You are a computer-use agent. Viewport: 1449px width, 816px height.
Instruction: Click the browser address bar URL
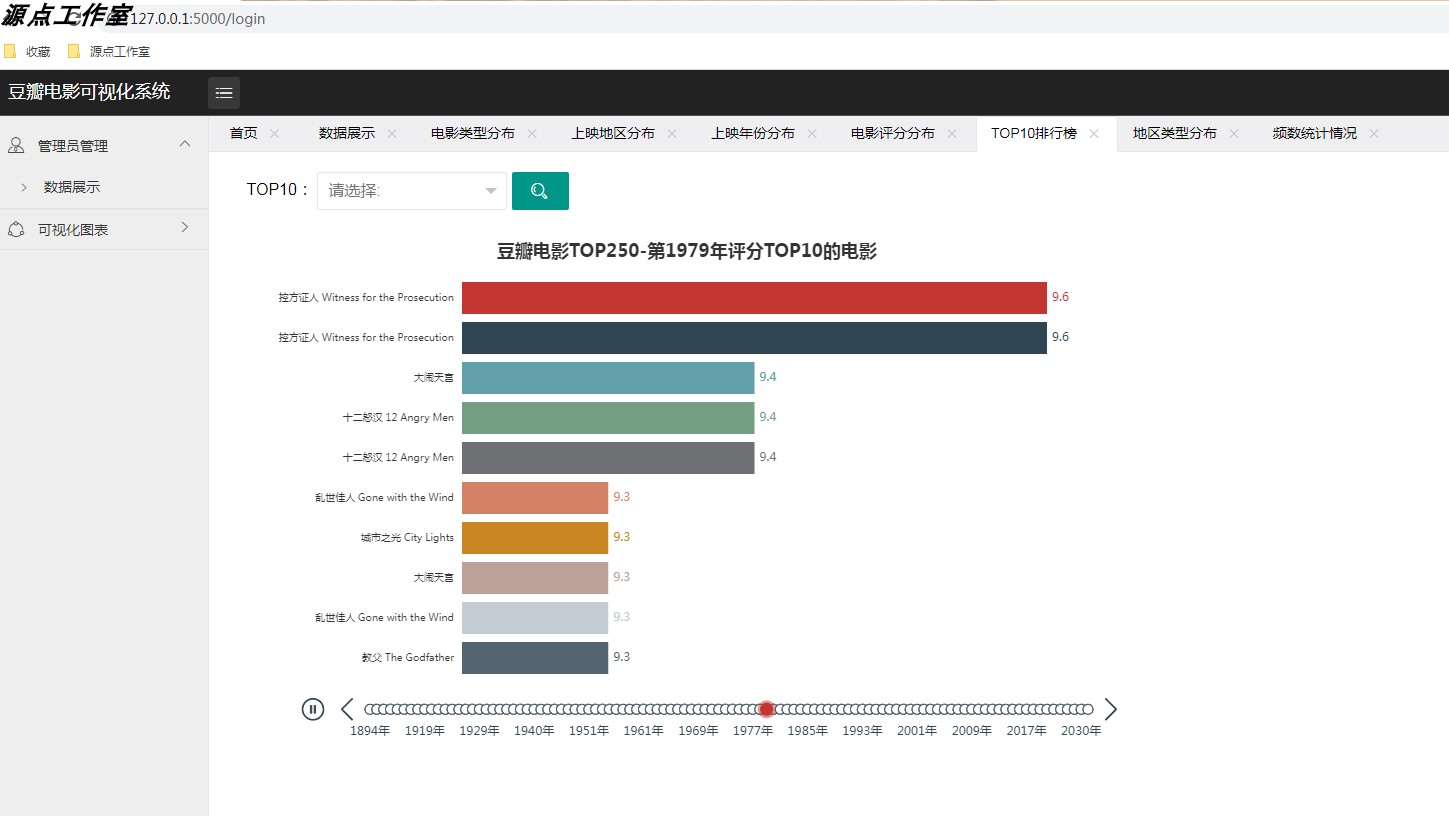click(x=198, y=19)
